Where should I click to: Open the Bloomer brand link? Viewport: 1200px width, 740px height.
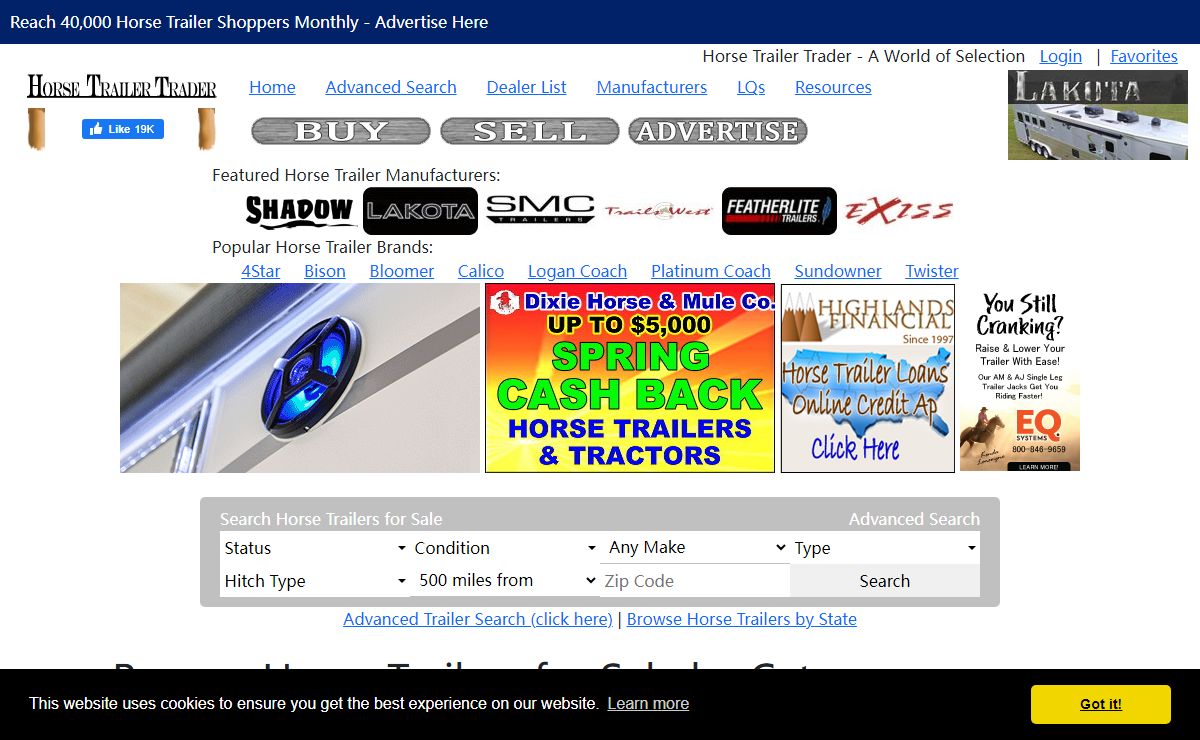(x=402, y=271)
